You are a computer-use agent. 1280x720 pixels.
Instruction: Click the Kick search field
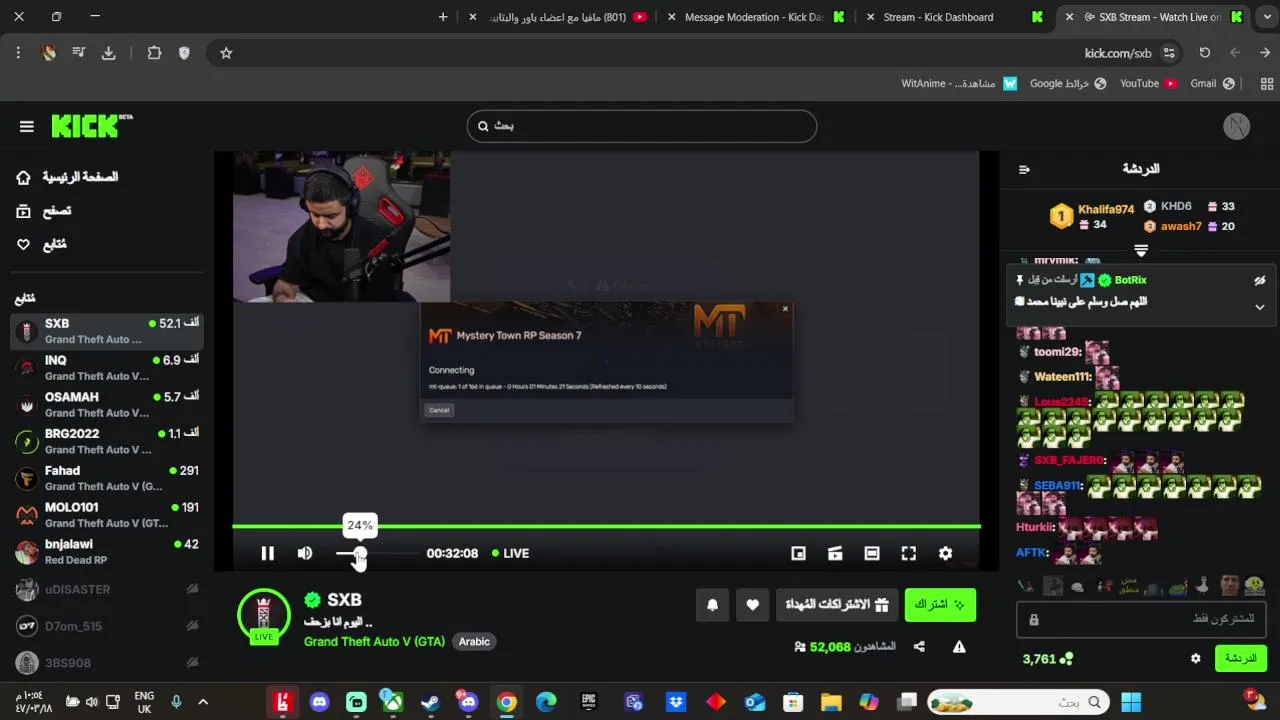pos(642,126)
